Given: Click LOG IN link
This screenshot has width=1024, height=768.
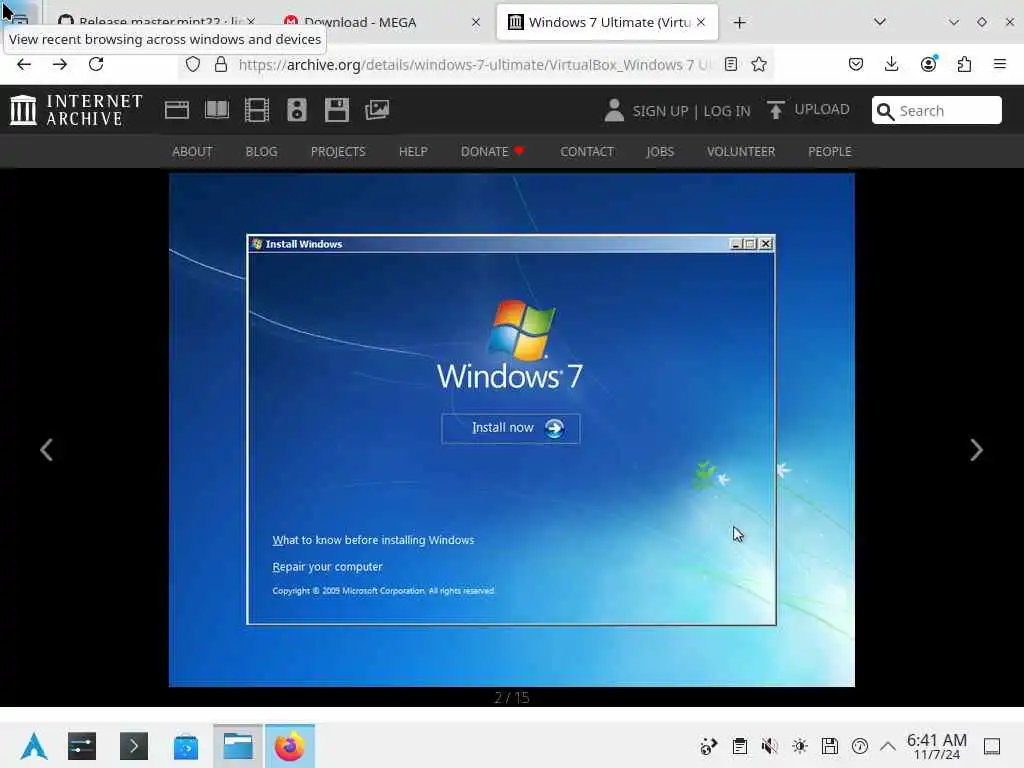Looking at the screenshot, I should (x=727, y=111).
